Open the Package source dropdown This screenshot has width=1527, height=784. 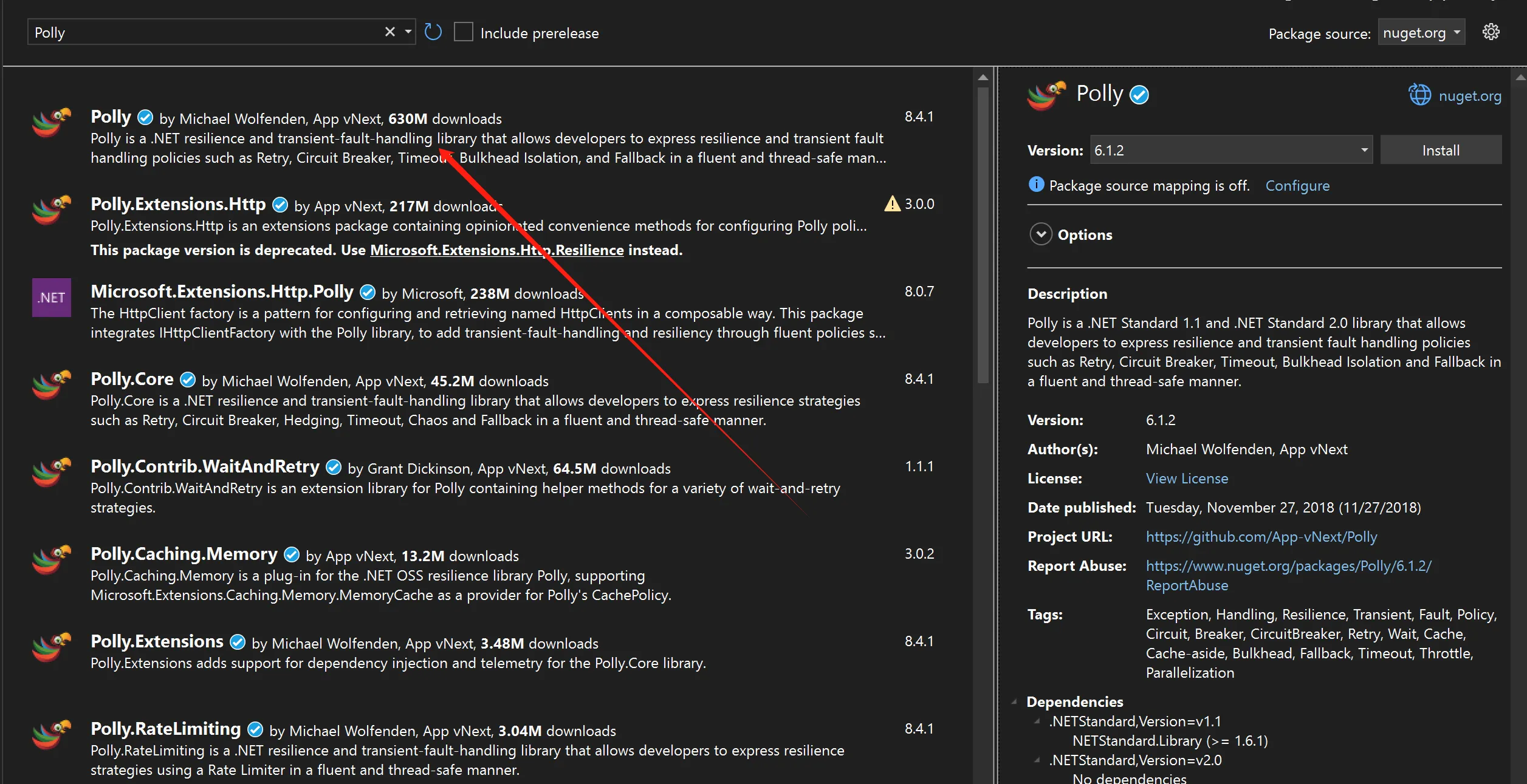(x=1421, y=33)
